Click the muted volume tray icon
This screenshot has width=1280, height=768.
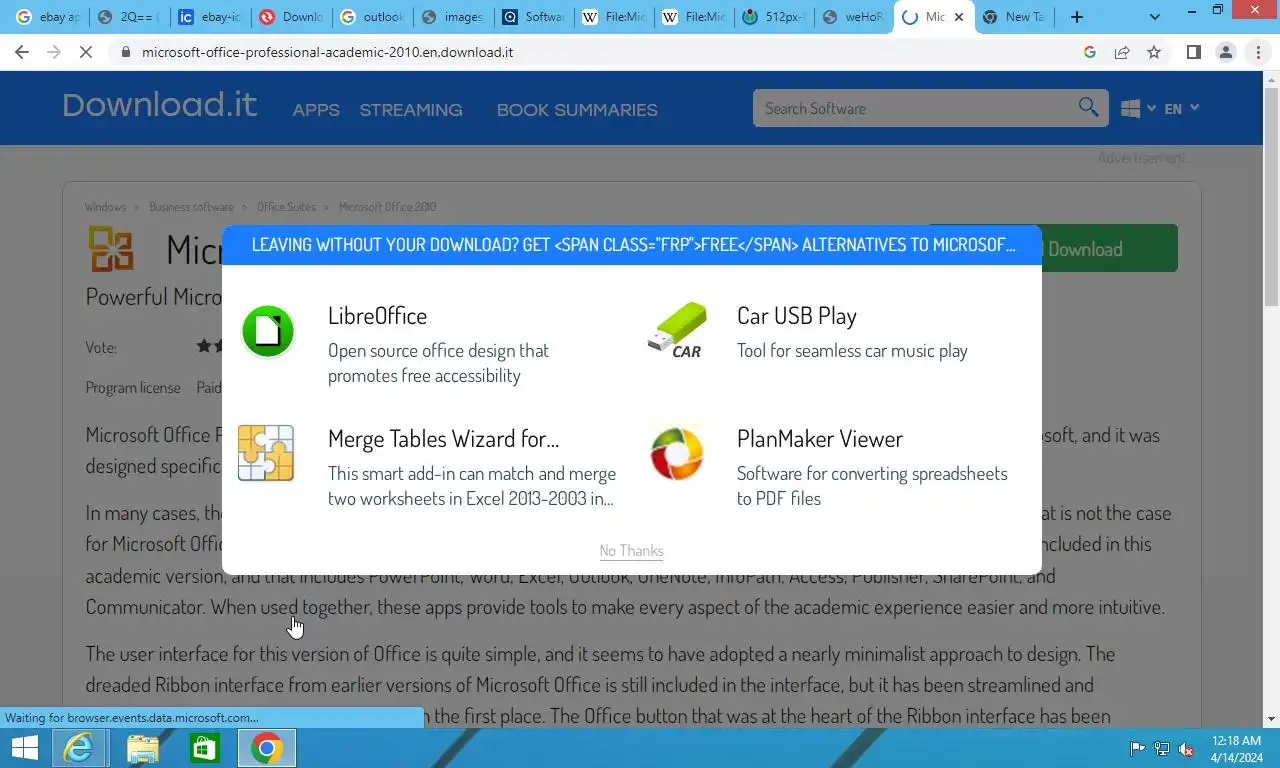tap(1187, 749)
